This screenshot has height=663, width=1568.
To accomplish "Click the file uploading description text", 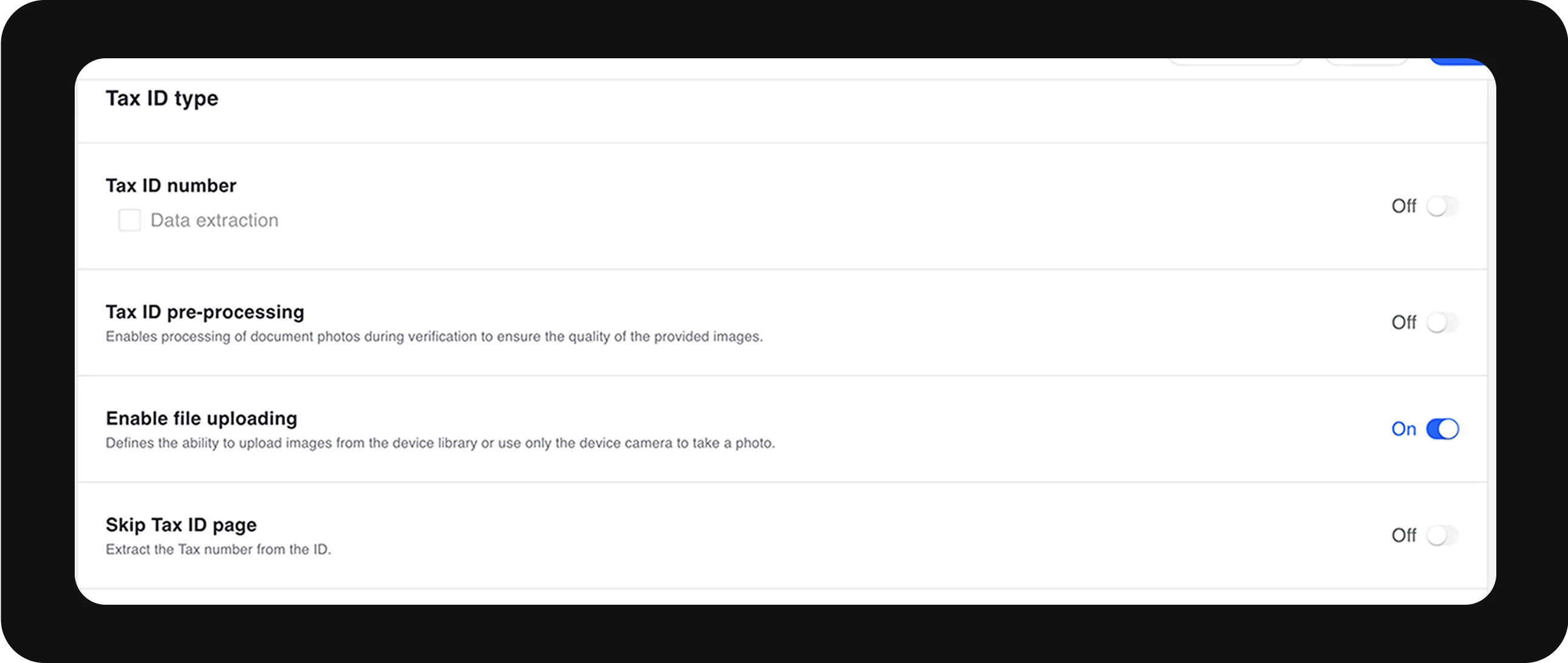I will coord(440,443).
